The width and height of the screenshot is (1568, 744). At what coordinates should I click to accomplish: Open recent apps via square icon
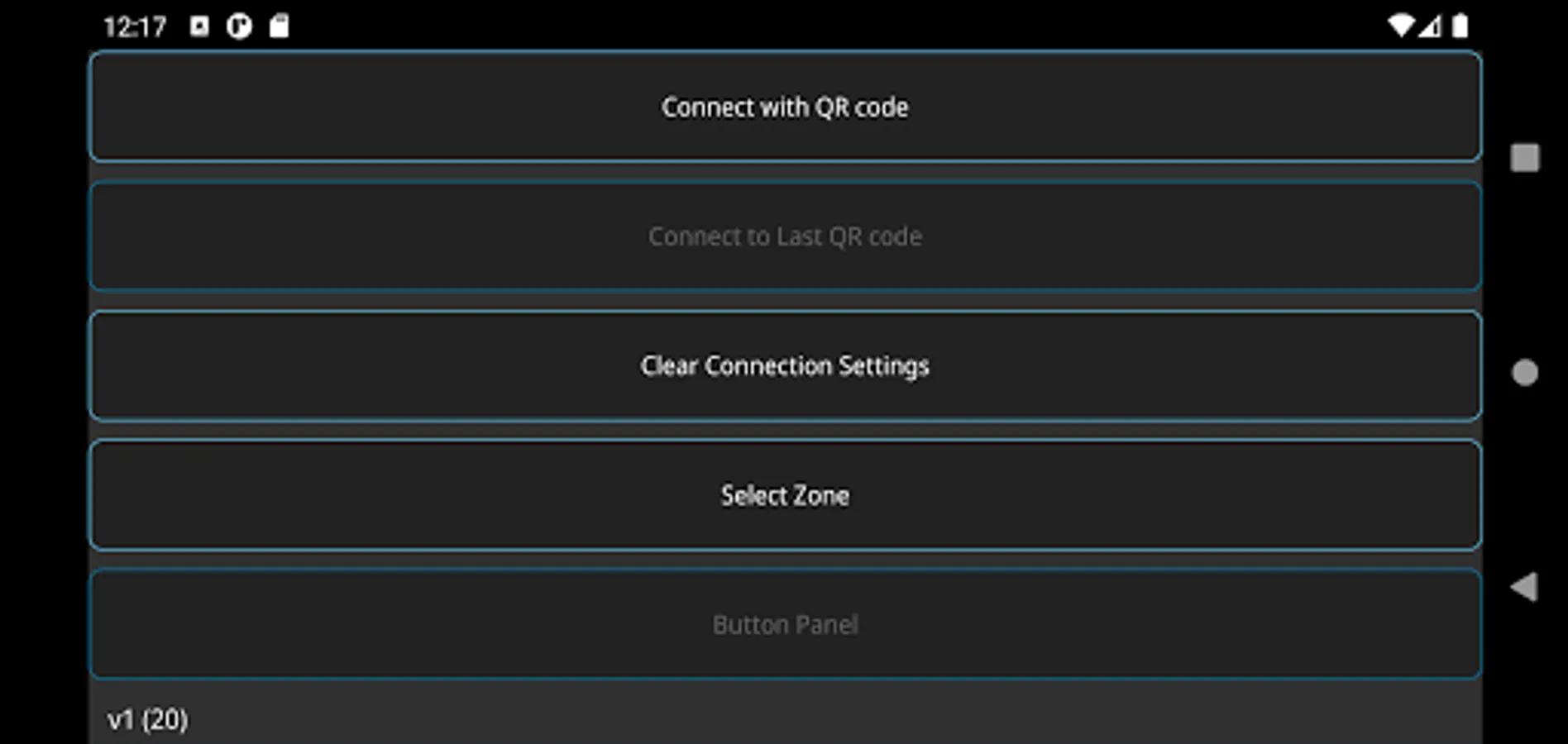(x=1524, y=158)
